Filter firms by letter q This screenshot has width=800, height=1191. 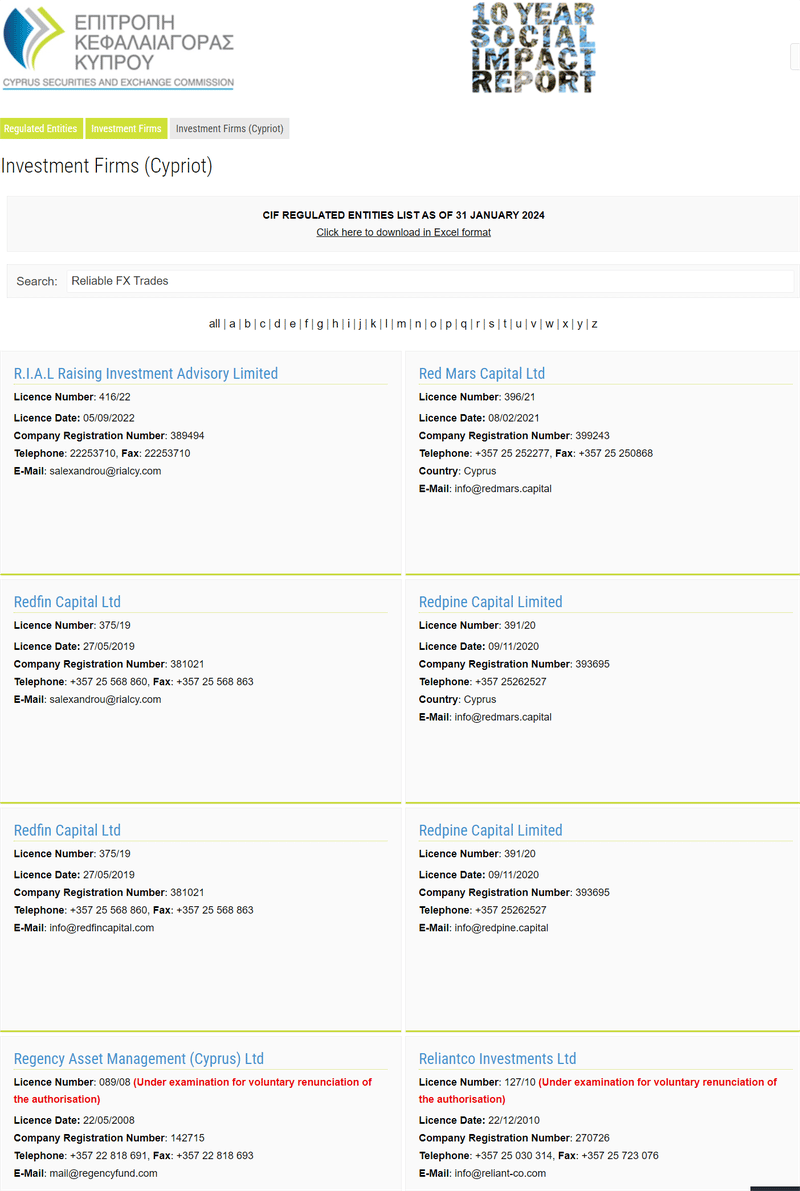point(463,324)
